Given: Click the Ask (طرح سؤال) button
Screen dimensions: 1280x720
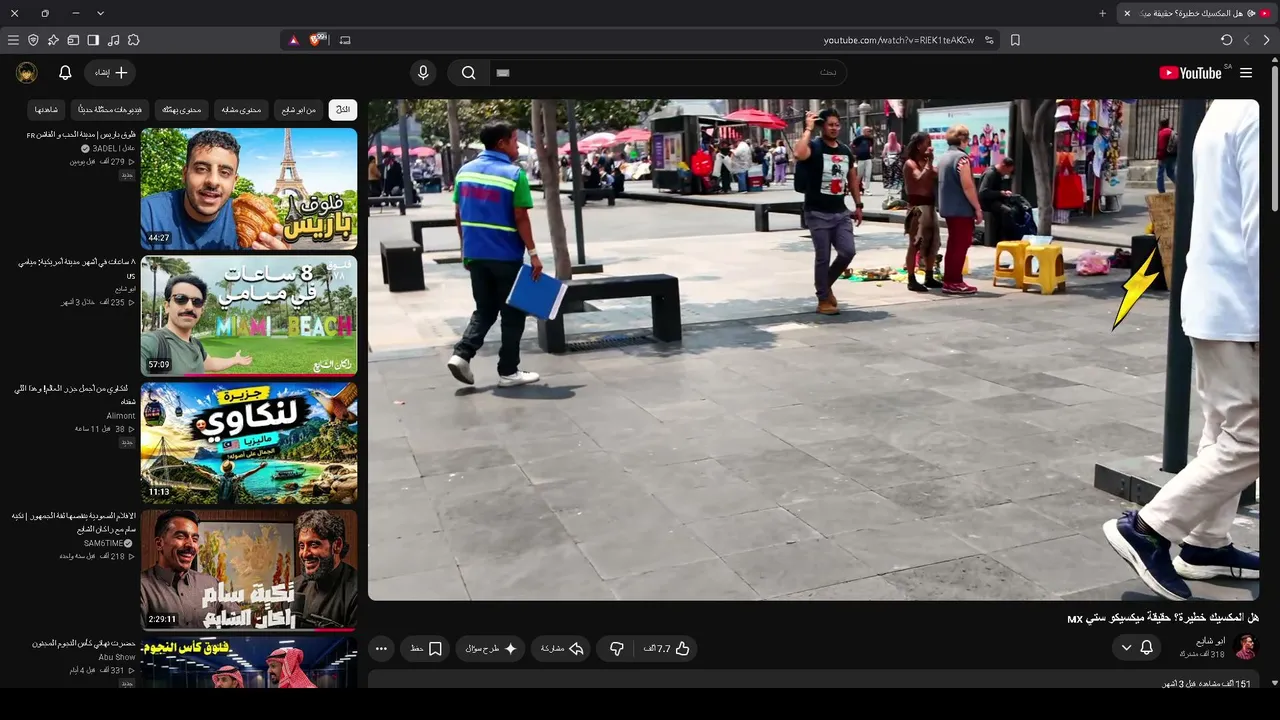Looking at the screenshot, I should [x=491, y=649].
